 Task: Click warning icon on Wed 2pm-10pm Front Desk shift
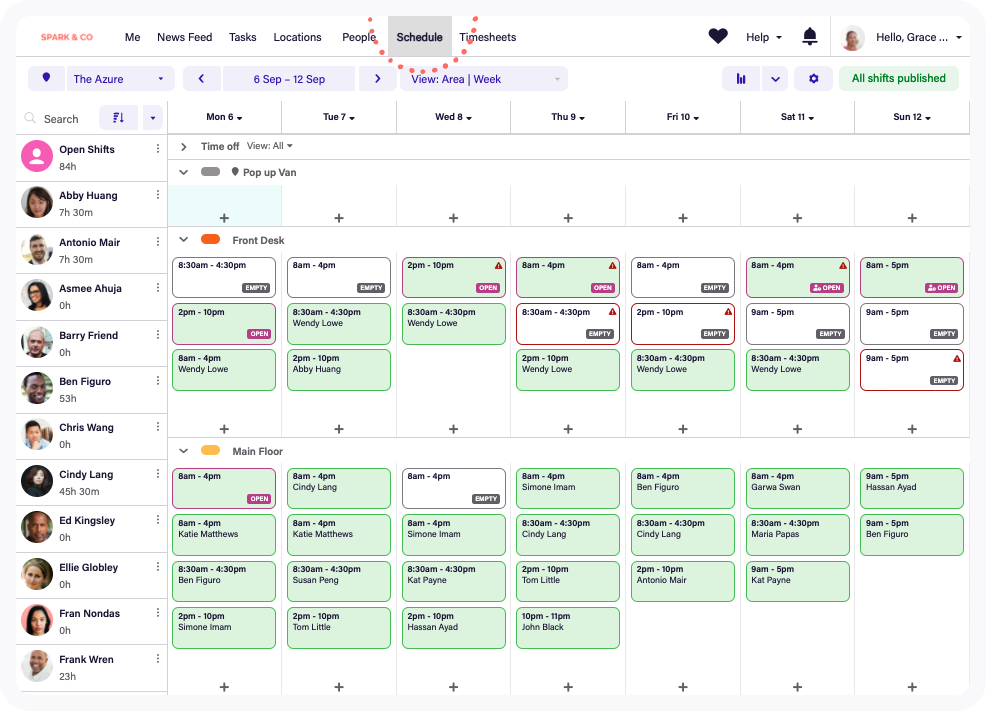pyautogui.click(x=498, y=265)
